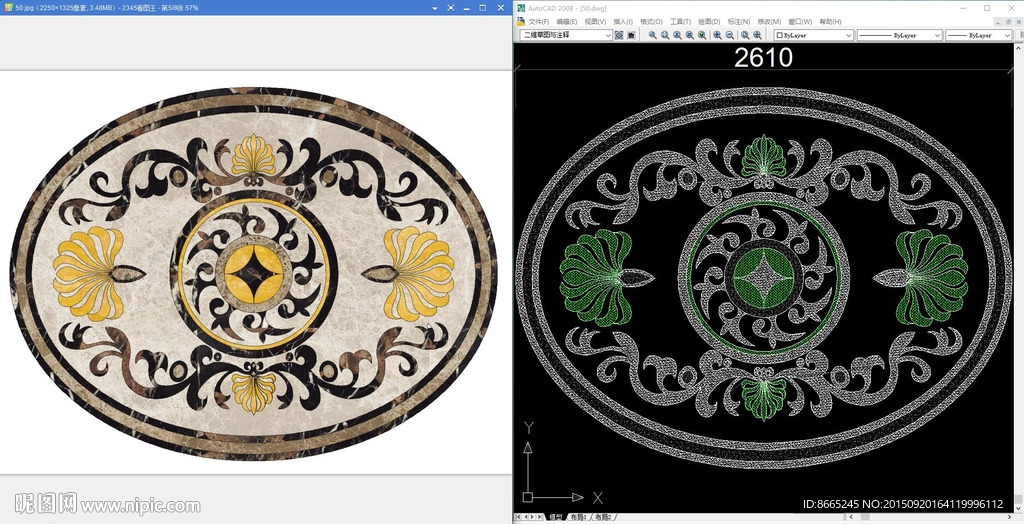
Task: Switch to the 模型 model tab
Action: pyautogui.click(x=555, y=517)
